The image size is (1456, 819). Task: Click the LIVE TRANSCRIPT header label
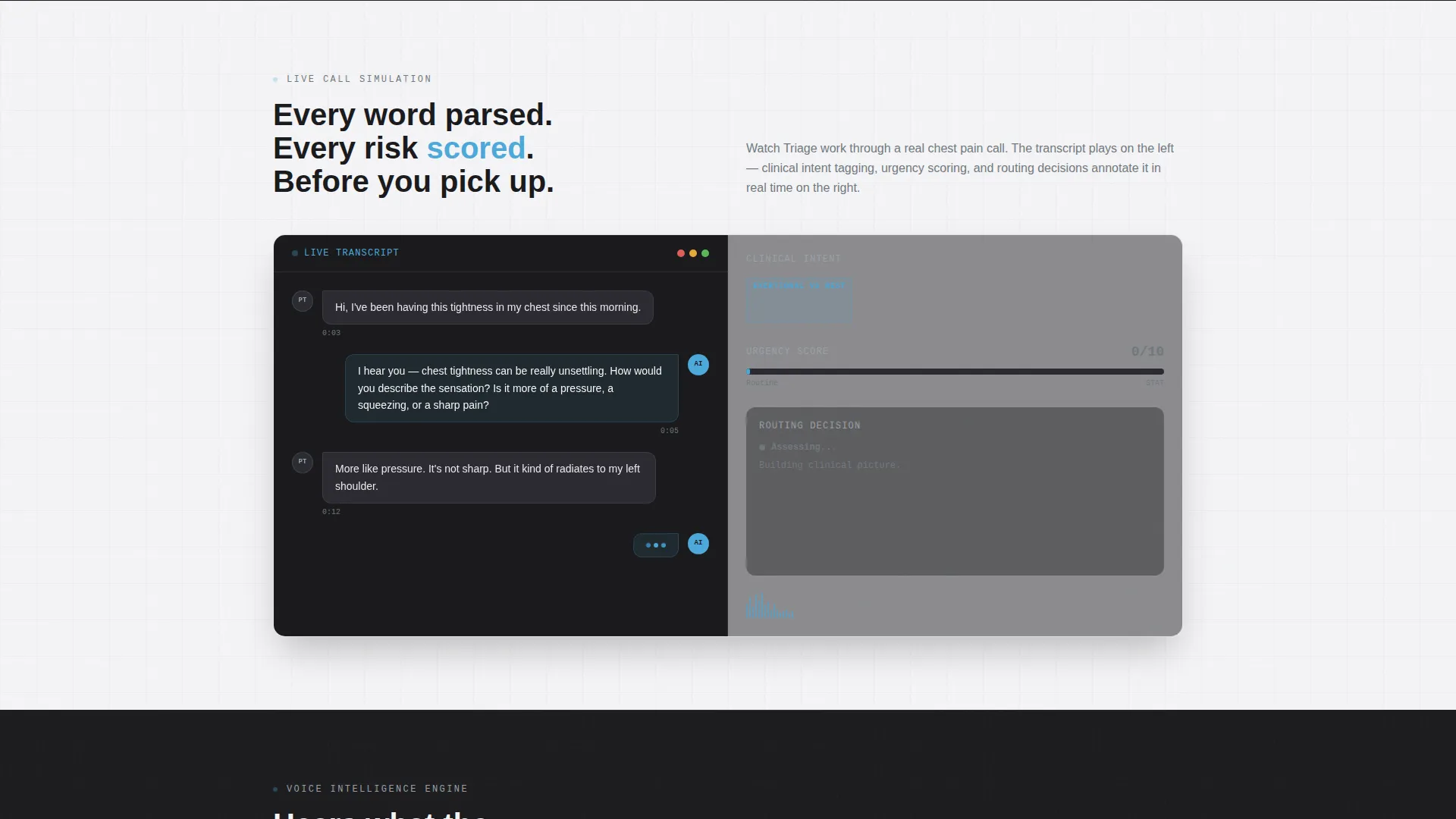point(351,253)
